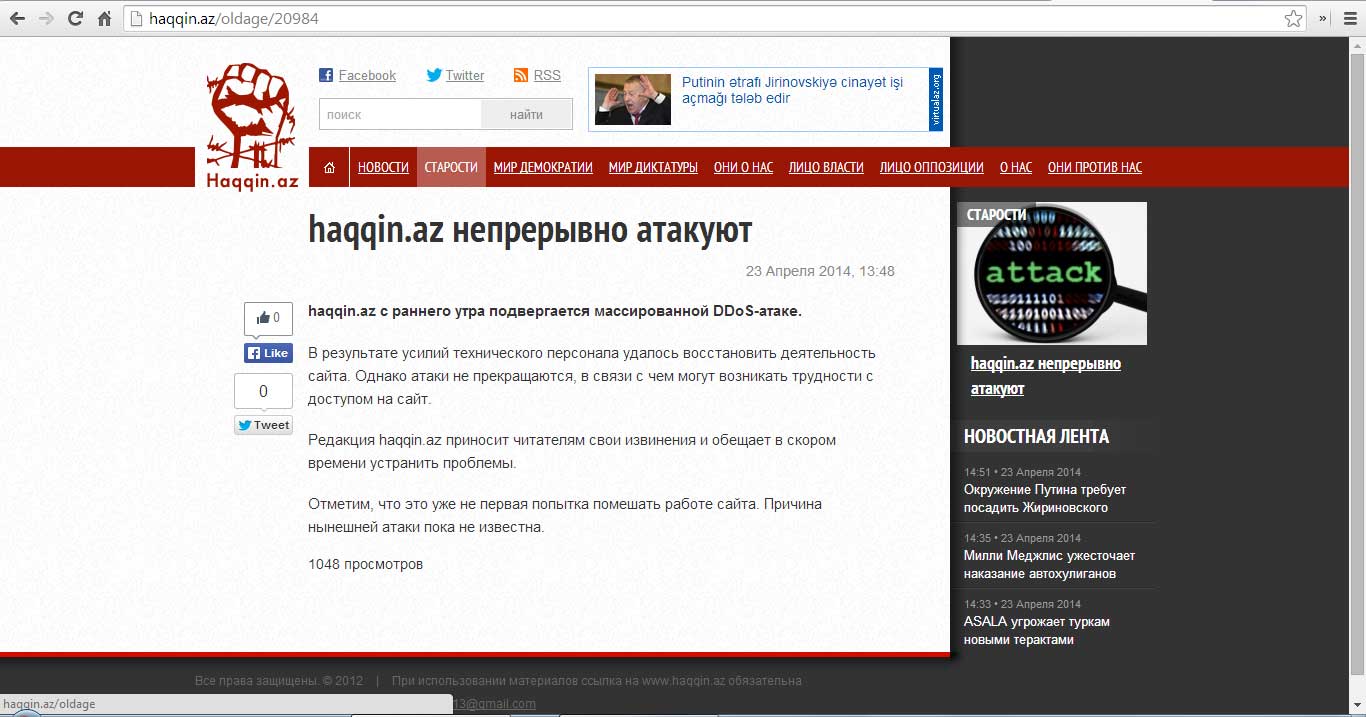Open the Twitter link in the header
The image size is (1366, 717).
click(x=465, y=75)
